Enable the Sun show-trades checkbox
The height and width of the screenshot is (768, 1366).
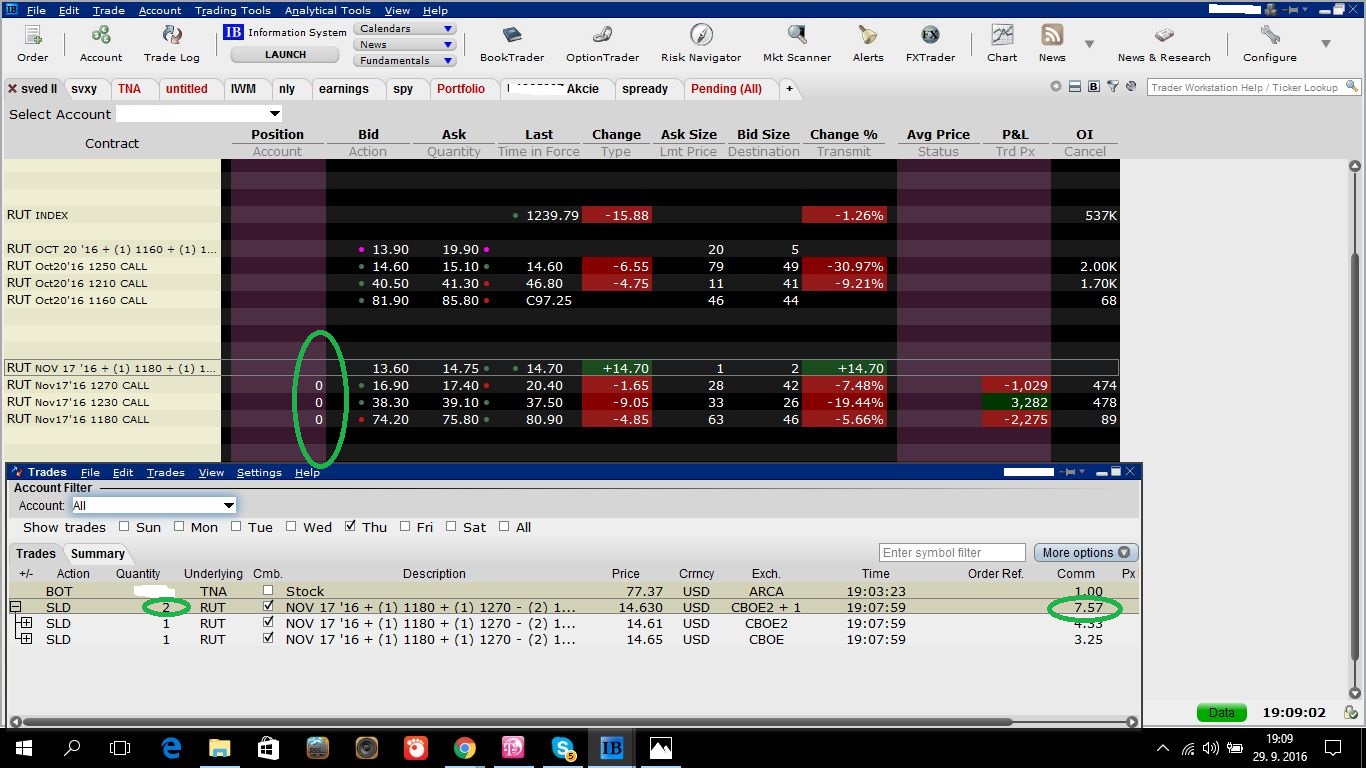[124, 526]
